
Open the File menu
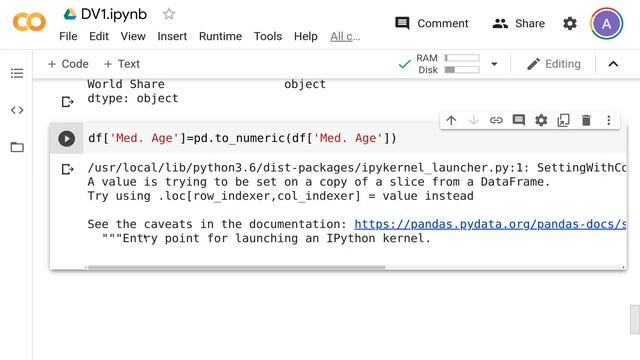(68, 36)
